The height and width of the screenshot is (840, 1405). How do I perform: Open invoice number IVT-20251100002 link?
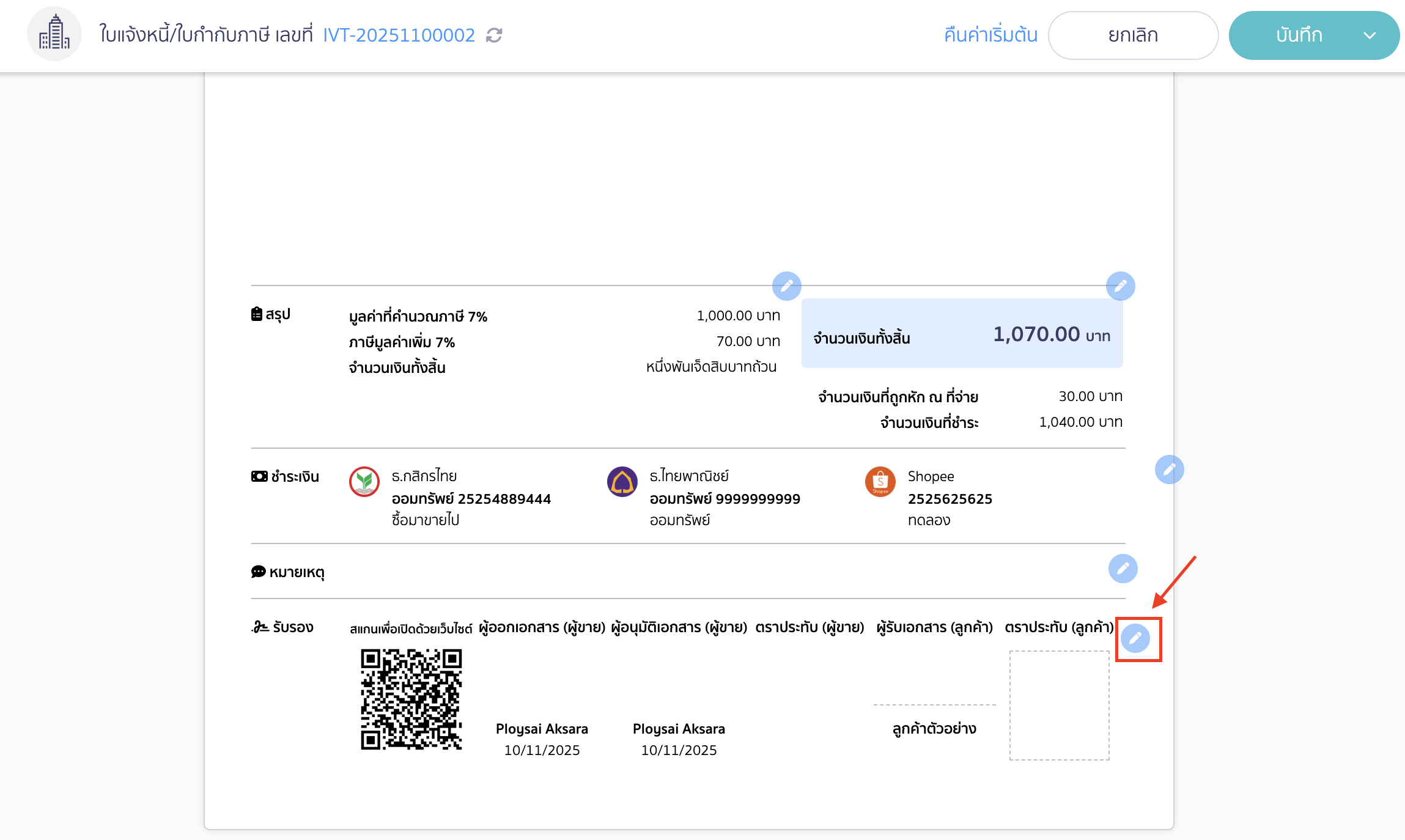[399, 35]
